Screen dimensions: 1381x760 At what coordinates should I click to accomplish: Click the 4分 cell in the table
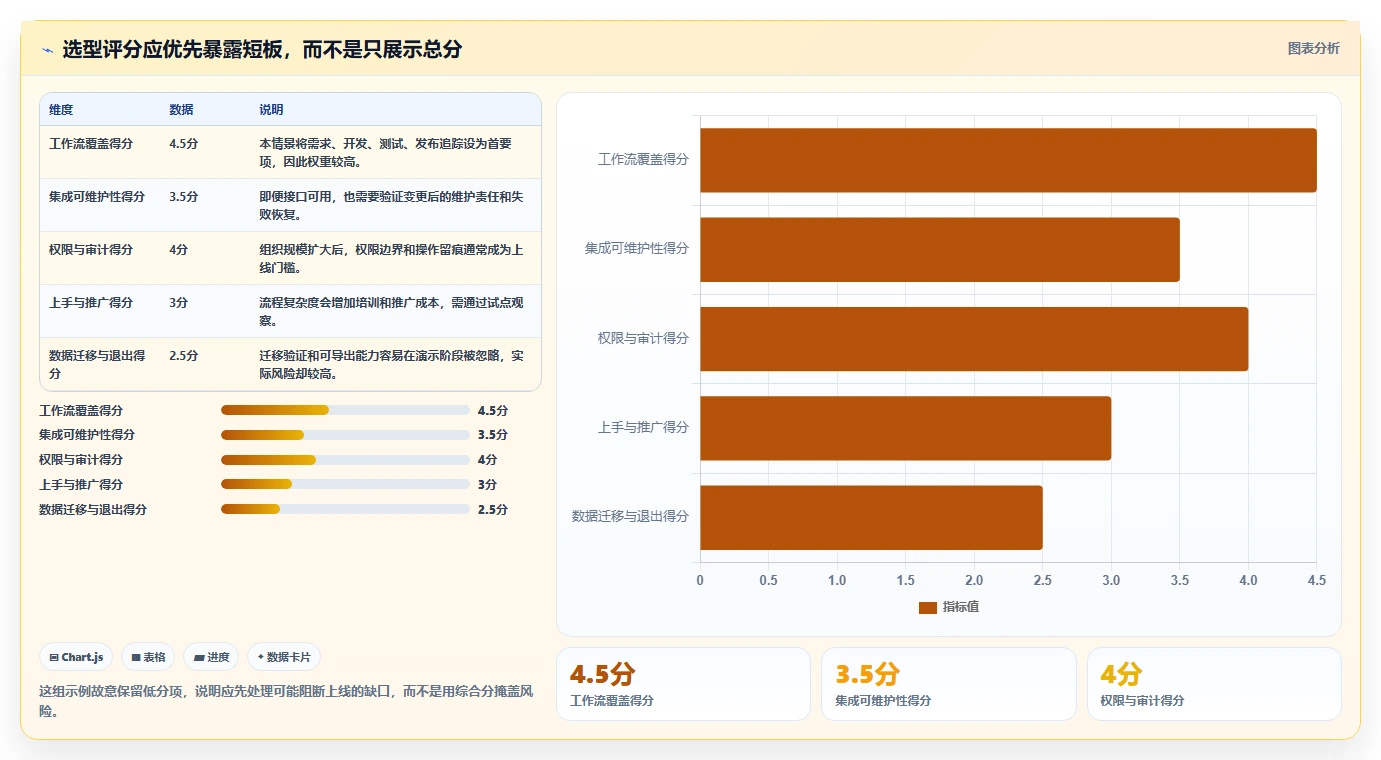(179, 250)
